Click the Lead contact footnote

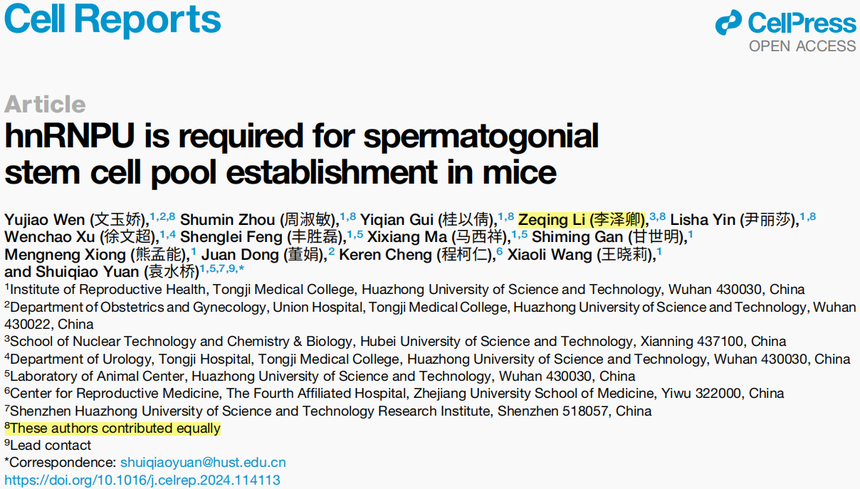pos(48,445)
